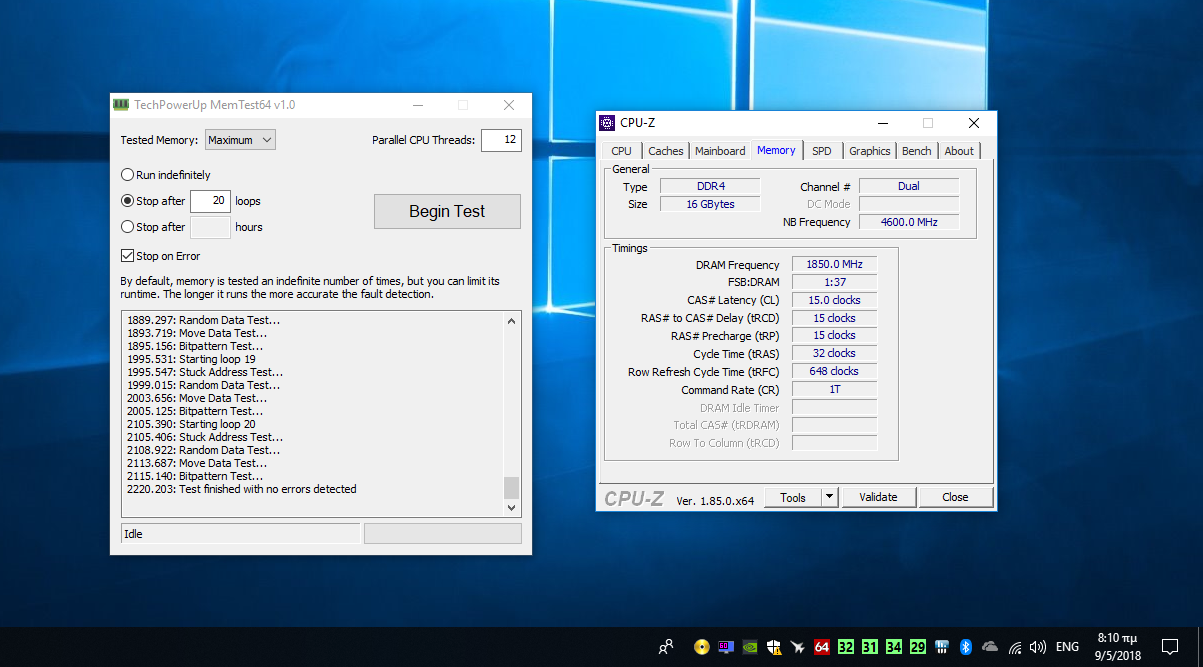Click the log scroll up arrow

coord(511,321)
